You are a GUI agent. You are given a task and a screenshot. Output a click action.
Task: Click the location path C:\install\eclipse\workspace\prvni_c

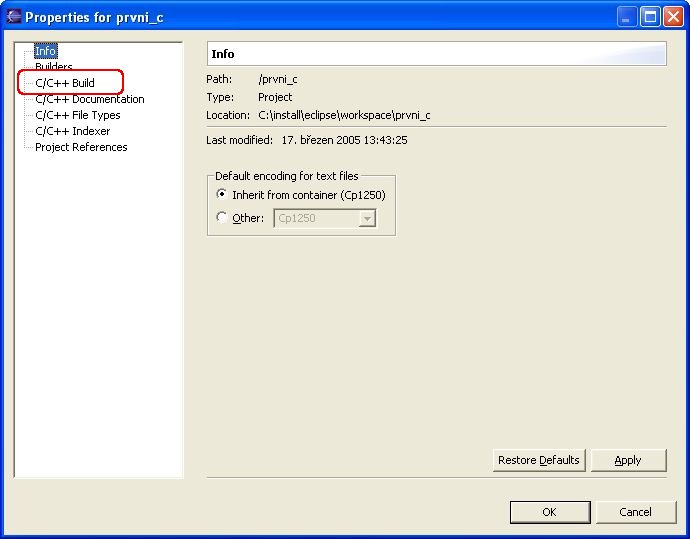(344, 115)
